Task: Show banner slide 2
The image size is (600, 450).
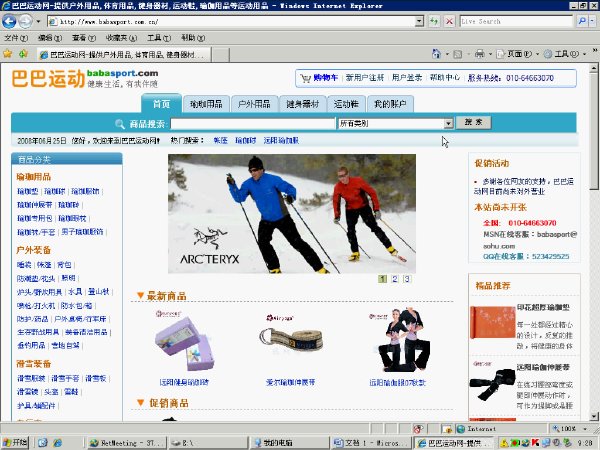Action: (395, 279)
